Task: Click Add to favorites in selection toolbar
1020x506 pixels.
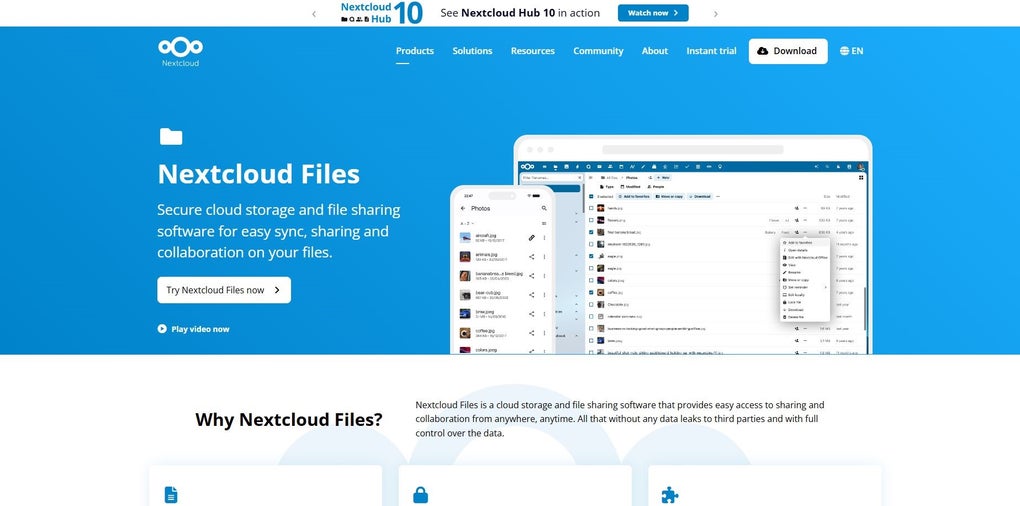Action: 634,196
